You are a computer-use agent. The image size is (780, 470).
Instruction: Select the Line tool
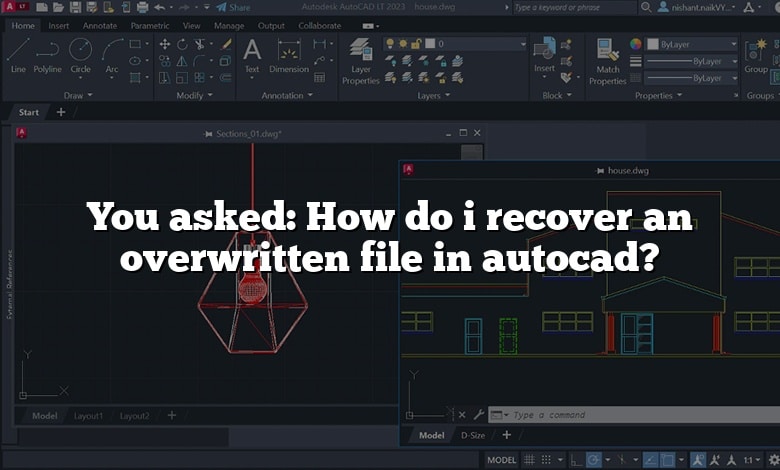point(18,55)
